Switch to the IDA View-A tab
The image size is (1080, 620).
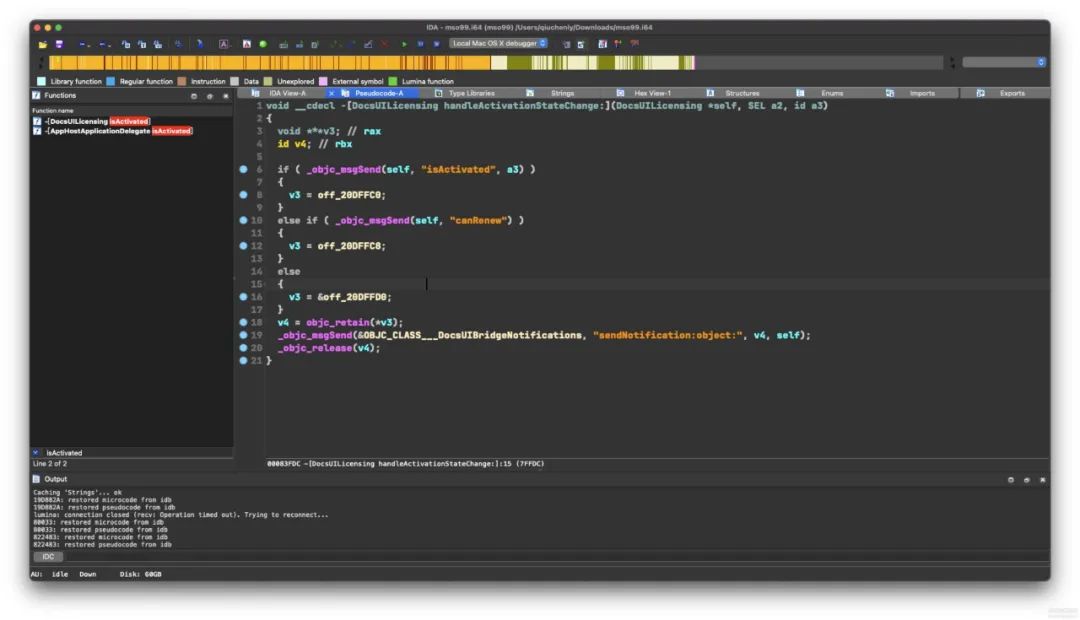287,93
